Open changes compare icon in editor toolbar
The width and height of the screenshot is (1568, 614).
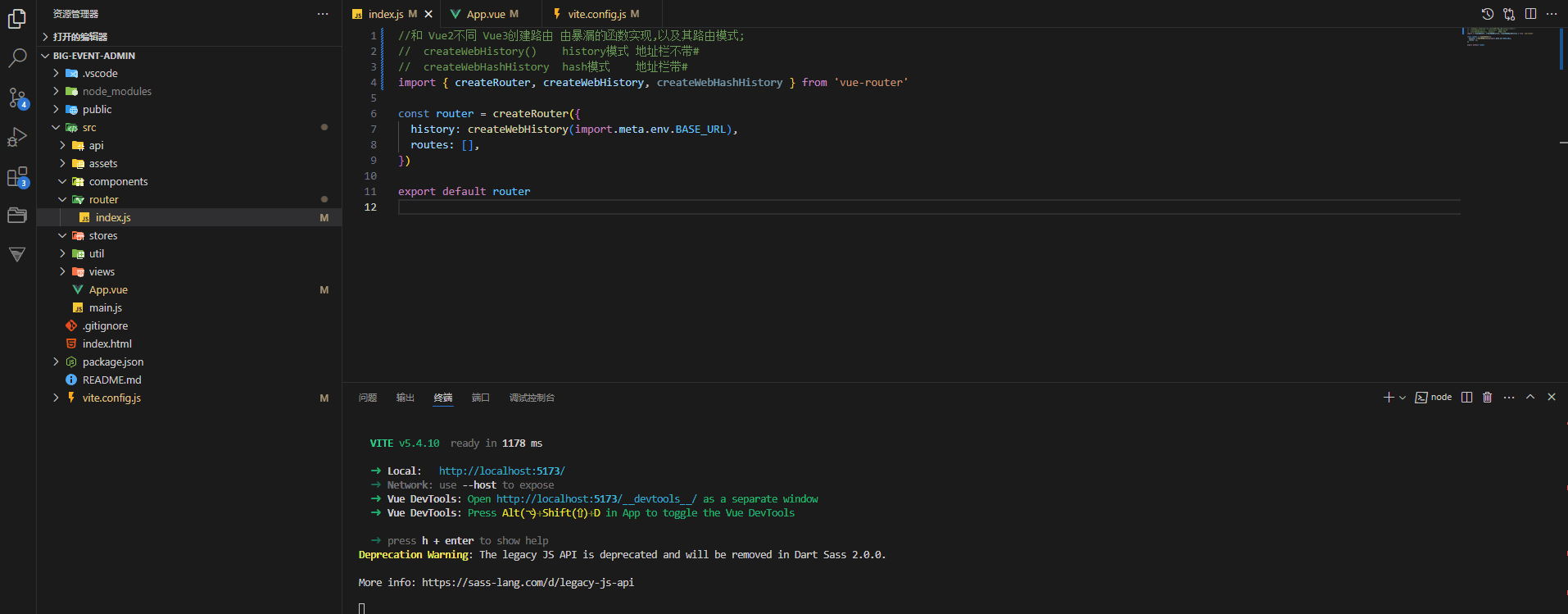click(x=1509, y=14)
